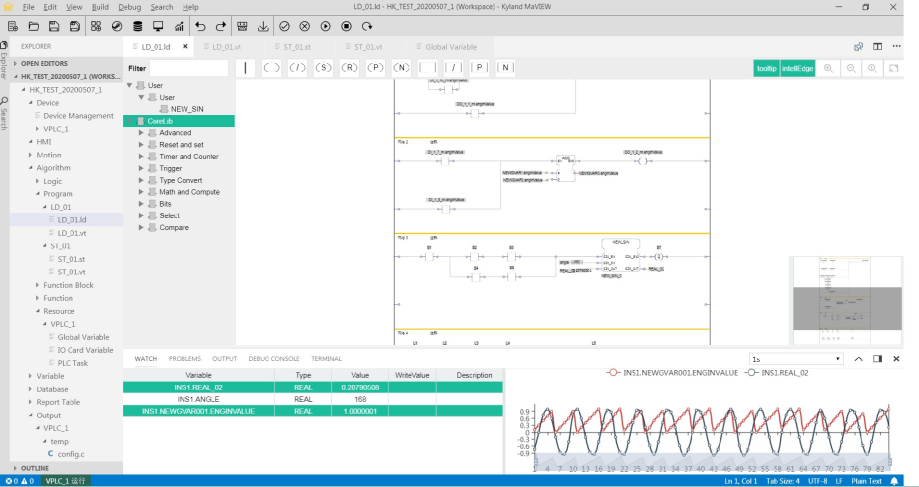Open the editor more actions ellipsis
This screenshot has height=487, width=919.
click(897, 46)
